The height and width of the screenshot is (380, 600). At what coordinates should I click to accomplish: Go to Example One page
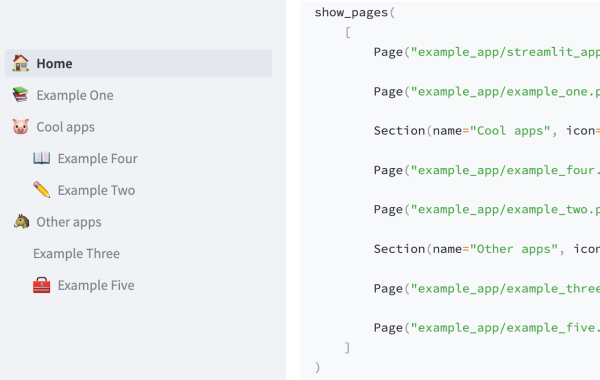(x=139, y=95)
